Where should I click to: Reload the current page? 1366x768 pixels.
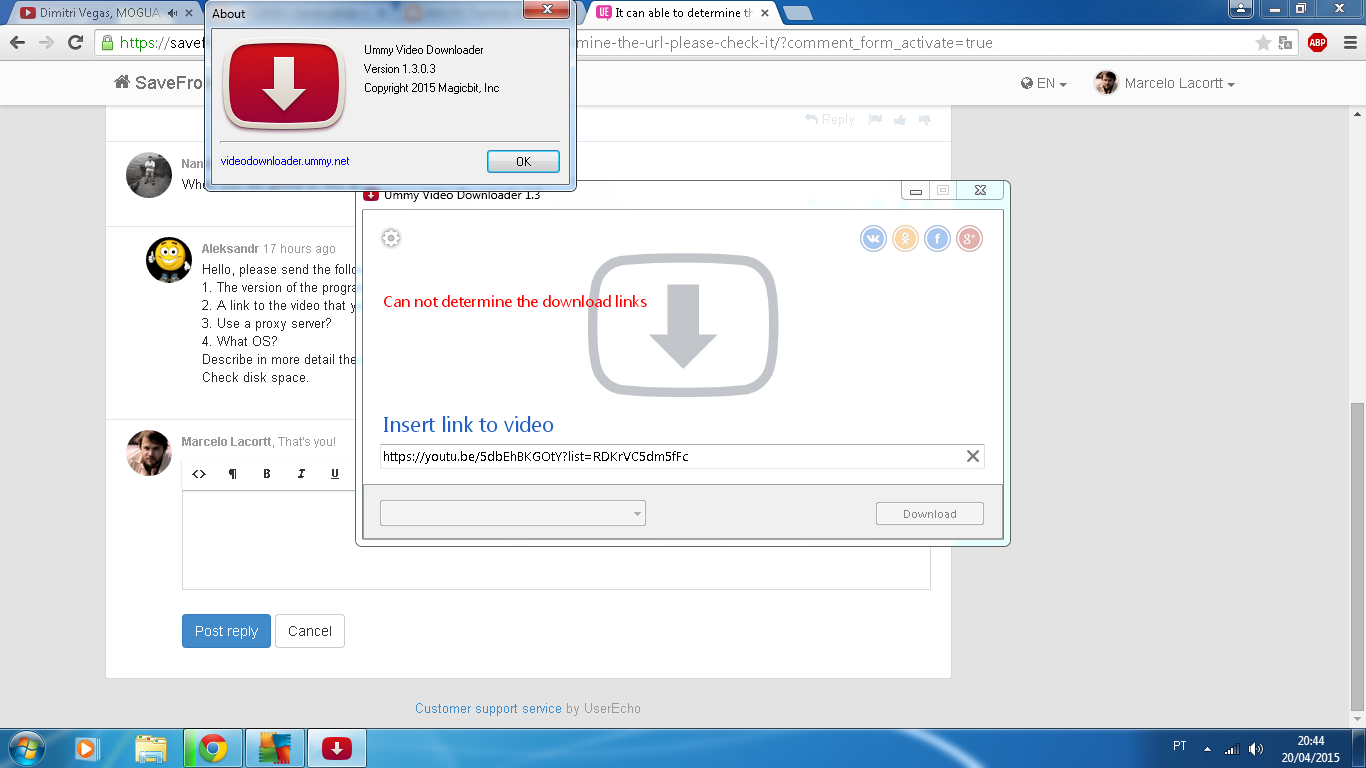(x=75, y=42)
